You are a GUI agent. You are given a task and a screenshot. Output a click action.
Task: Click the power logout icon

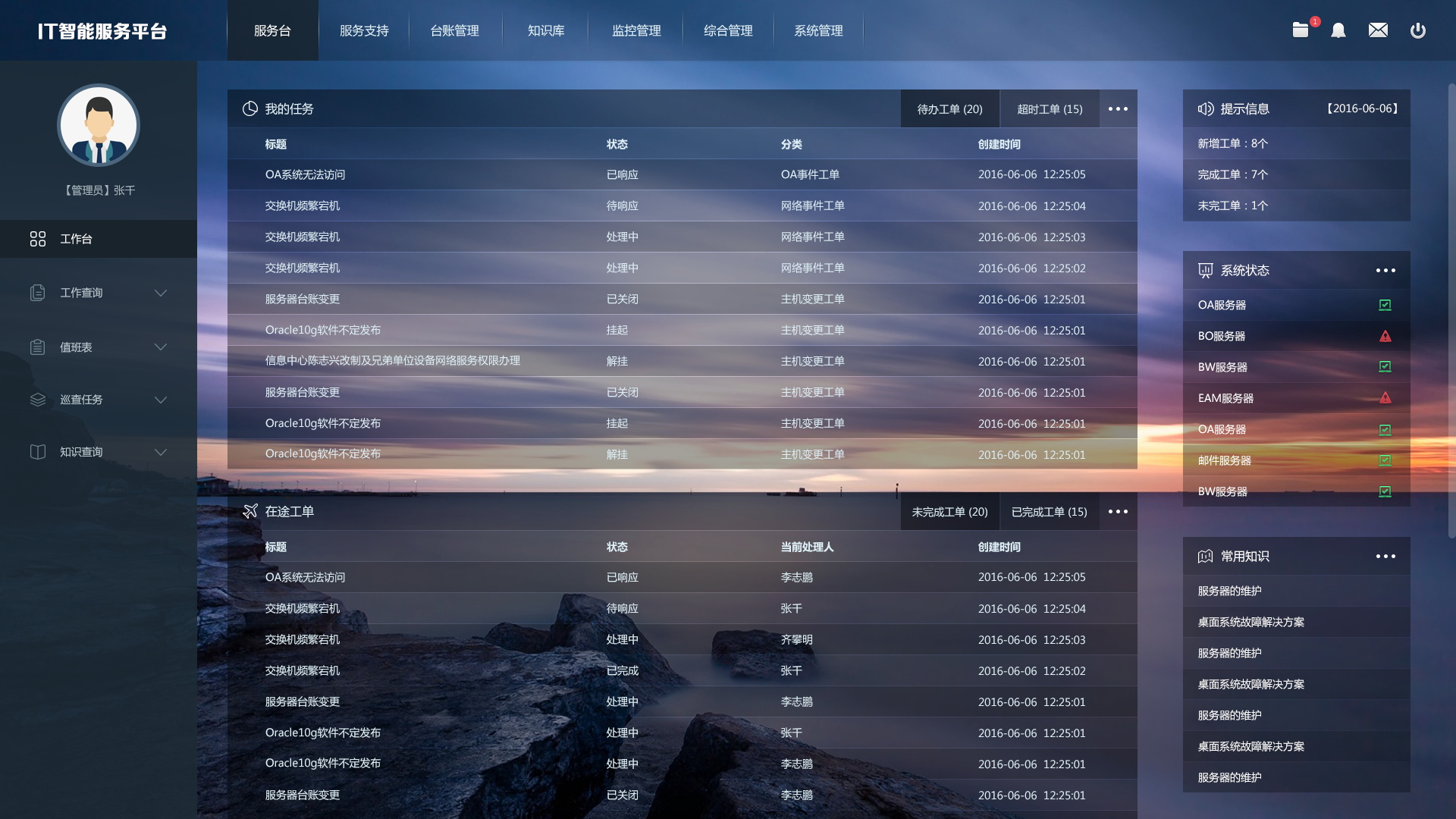[x=1418, y=30]
